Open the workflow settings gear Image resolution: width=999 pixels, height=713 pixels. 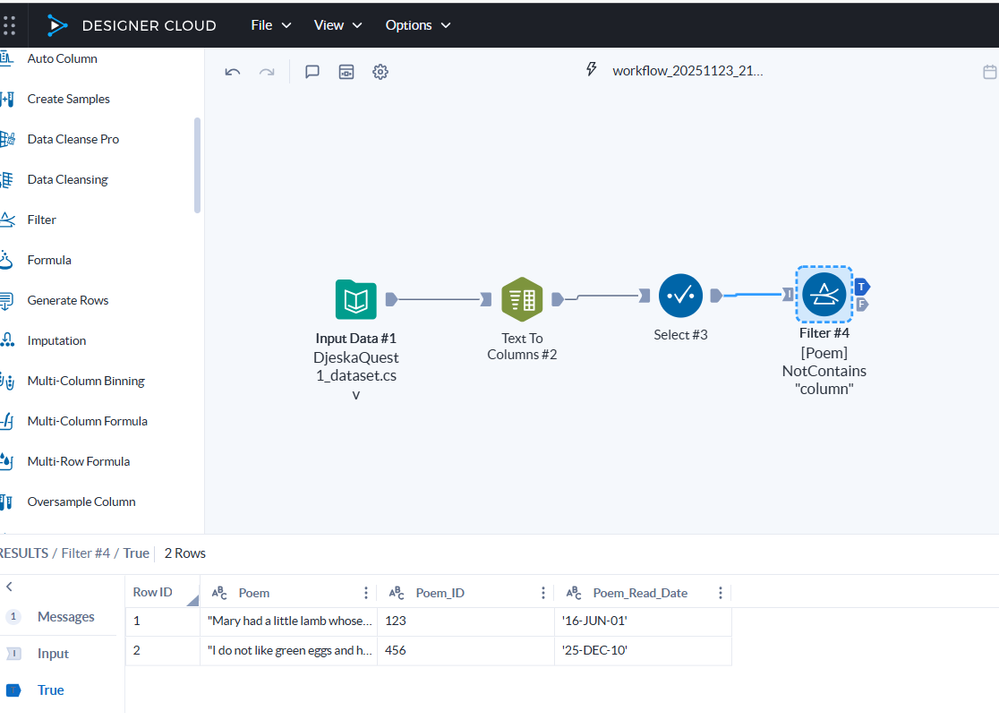click(380, 71)
